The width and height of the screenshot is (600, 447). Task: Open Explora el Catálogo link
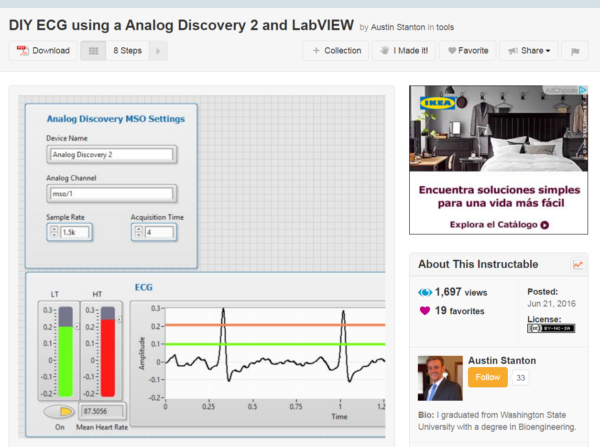coord(499,225)
